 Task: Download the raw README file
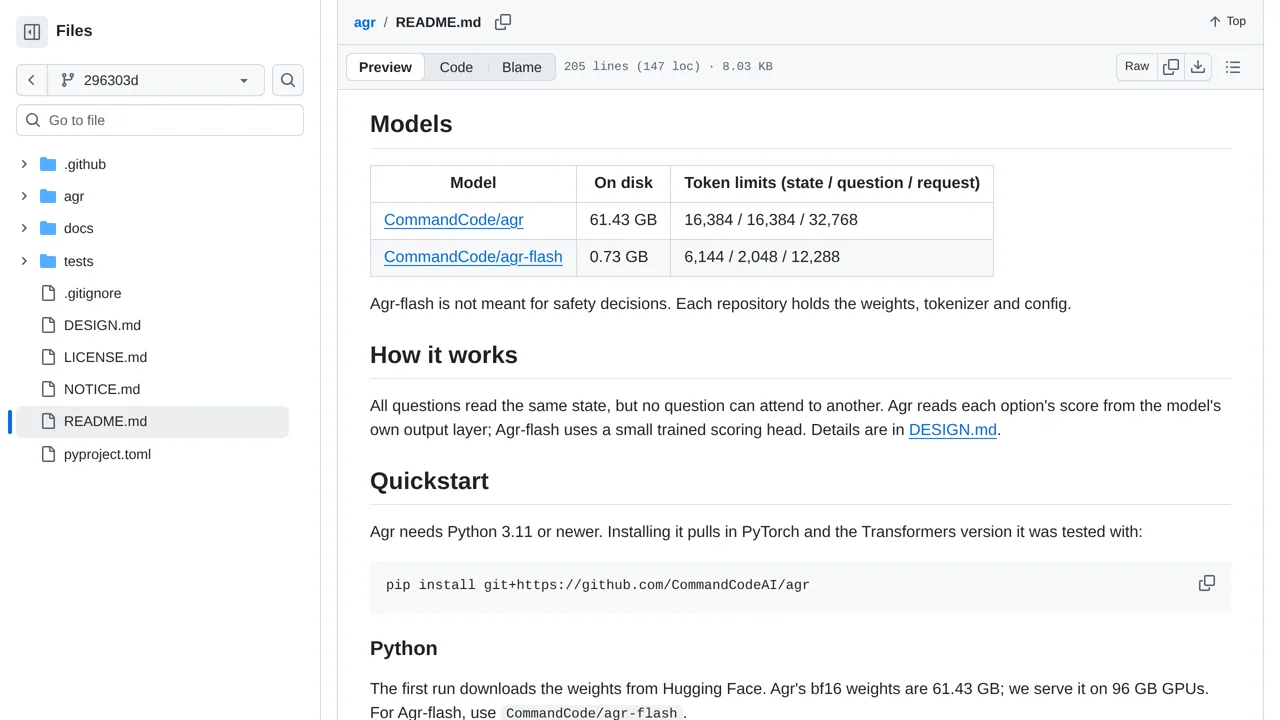[x=1198, y=67]
